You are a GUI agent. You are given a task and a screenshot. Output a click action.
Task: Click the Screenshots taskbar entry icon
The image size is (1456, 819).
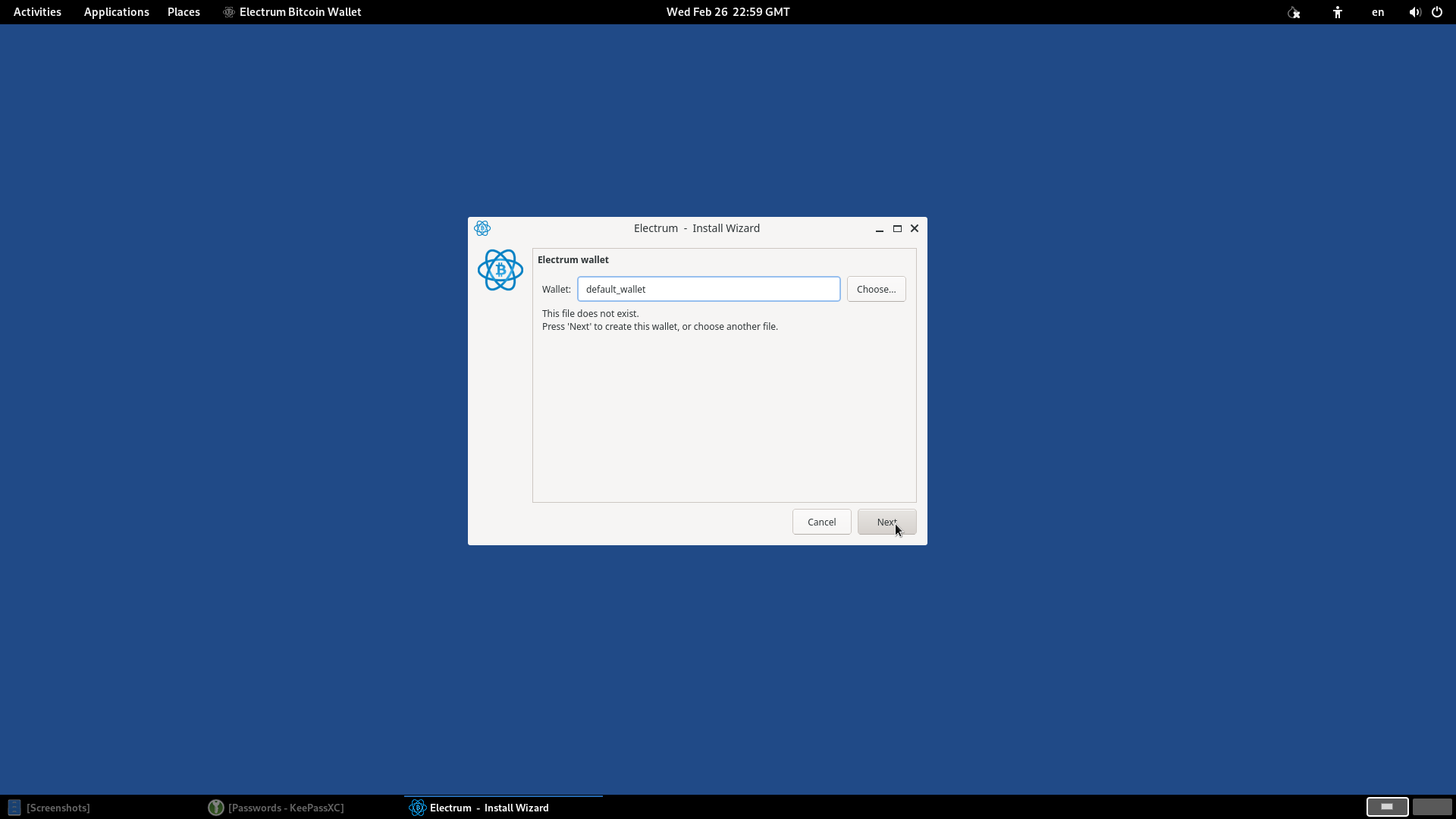14,808
